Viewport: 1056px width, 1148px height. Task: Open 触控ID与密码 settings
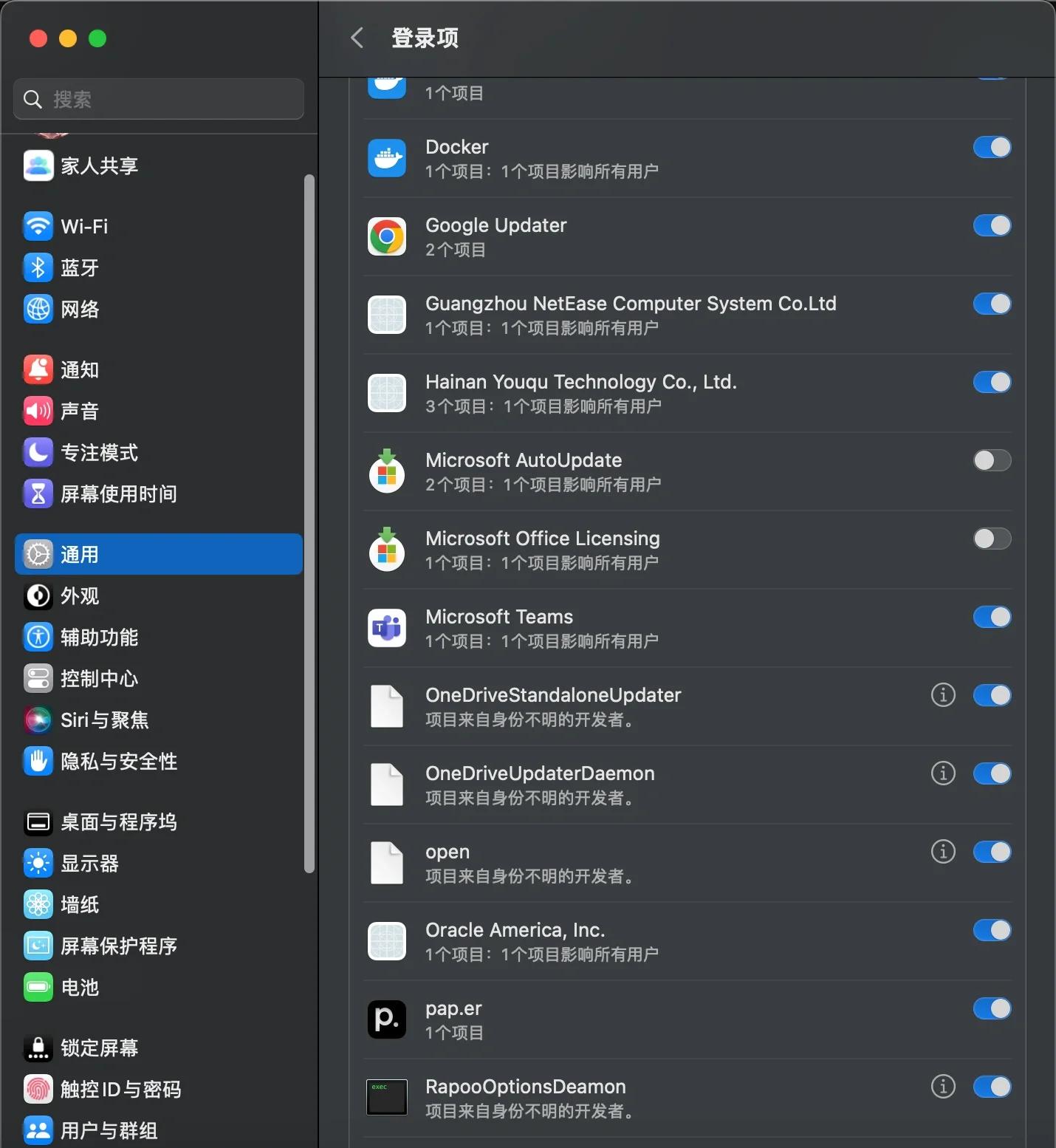click(159, 1089)
